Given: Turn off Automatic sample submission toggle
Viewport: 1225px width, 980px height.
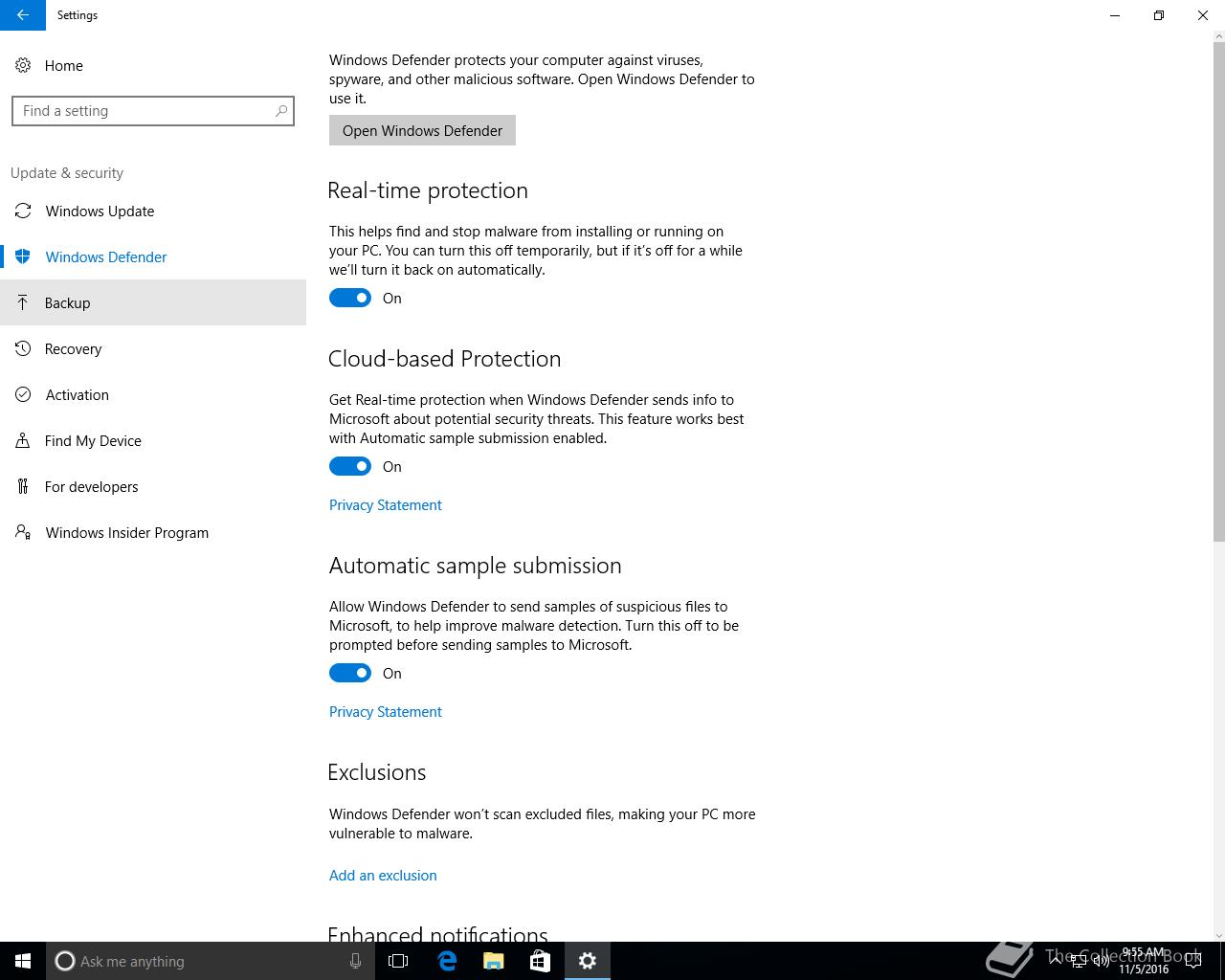Looking at the screenshot, I should 350,673.
